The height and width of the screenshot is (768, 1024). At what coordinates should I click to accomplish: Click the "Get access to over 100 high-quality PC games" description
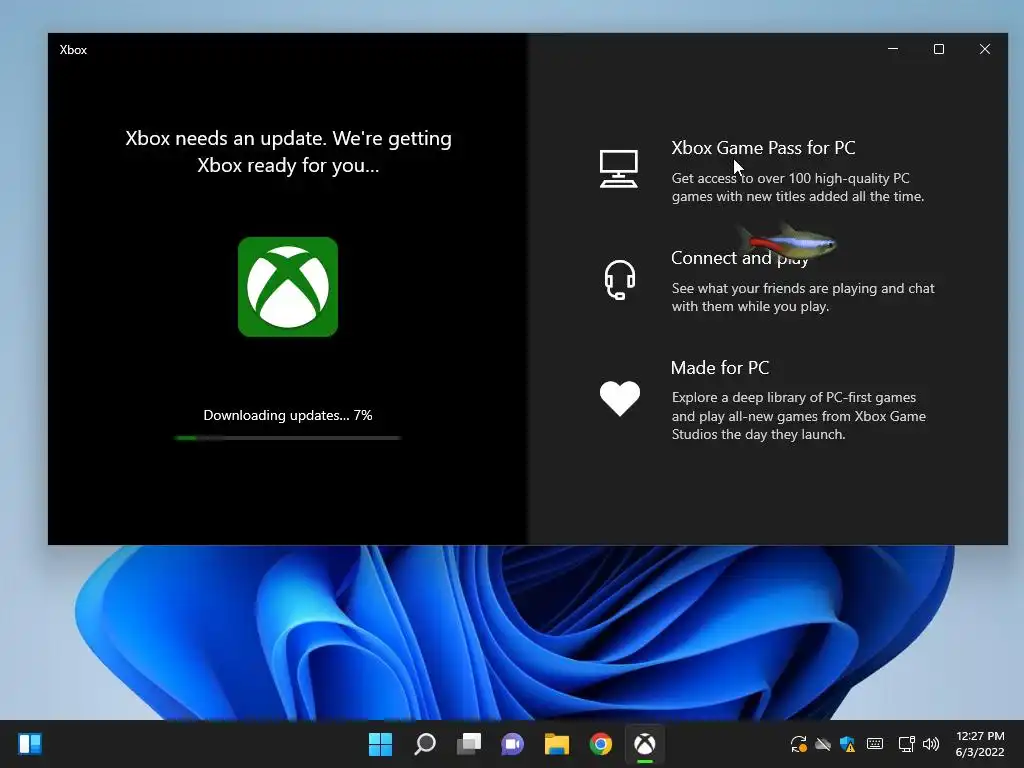click(x=798, y=187)
